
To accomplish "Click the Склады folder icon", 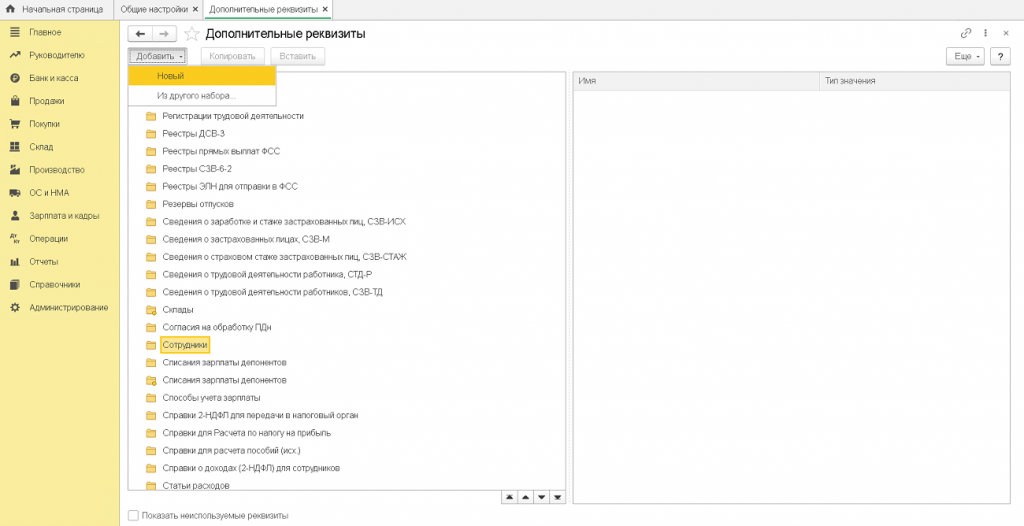I will tap(151, 310).
